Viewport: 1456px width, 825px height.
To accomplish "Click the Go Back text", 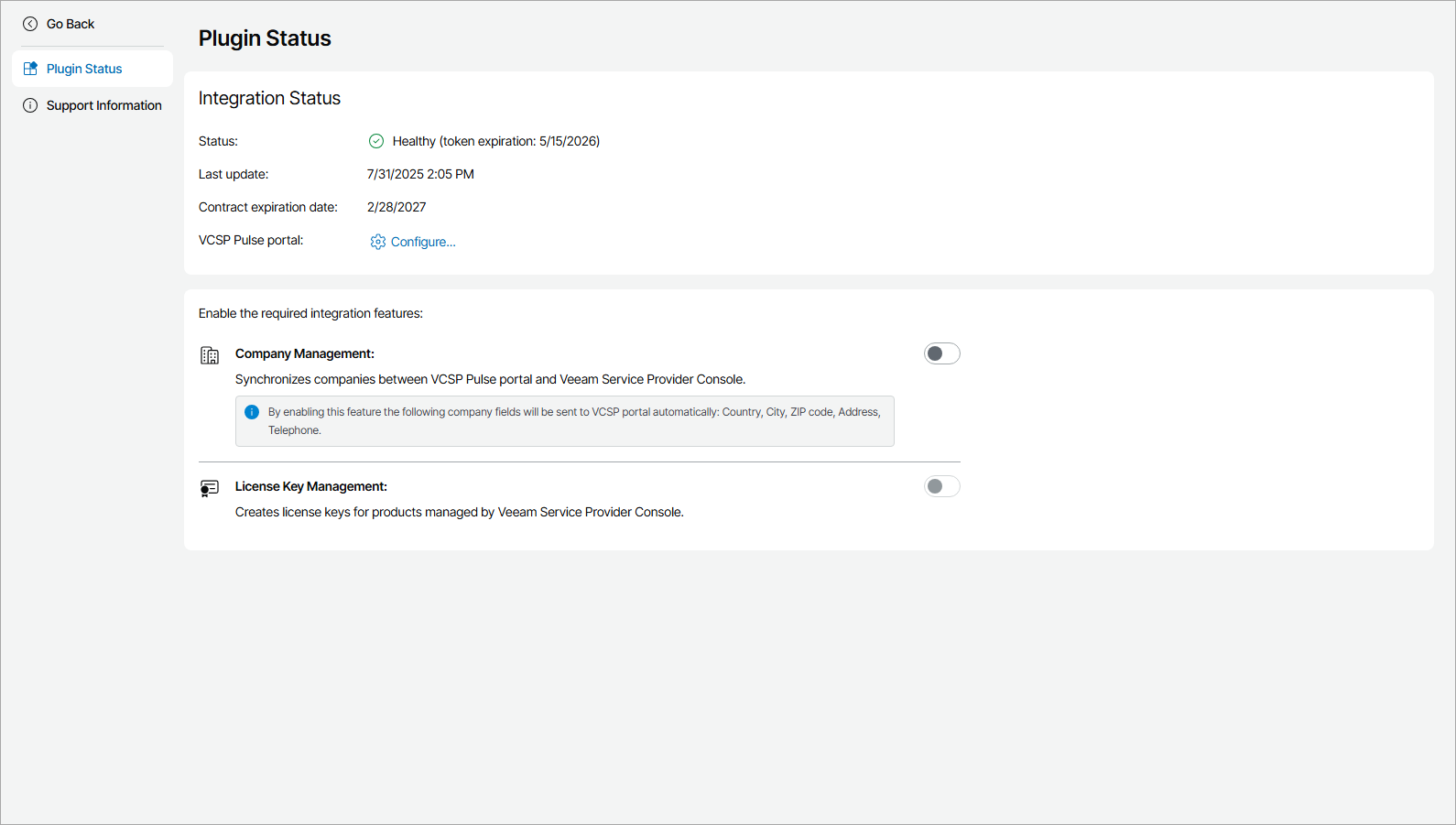I will coord(71,24).
